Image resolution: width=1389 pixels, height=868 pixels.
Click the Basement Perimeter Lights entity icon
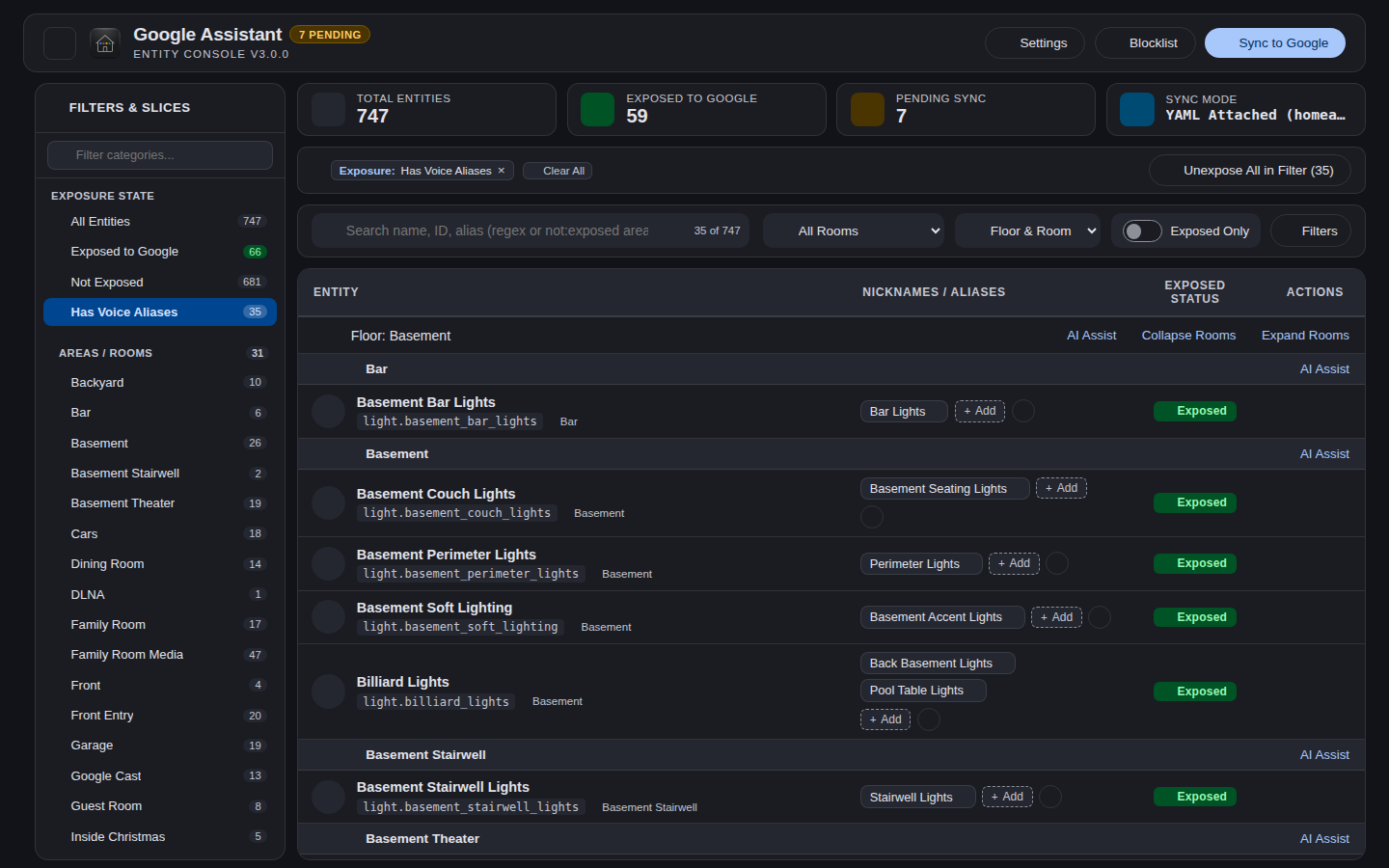(x=328, y=564)
